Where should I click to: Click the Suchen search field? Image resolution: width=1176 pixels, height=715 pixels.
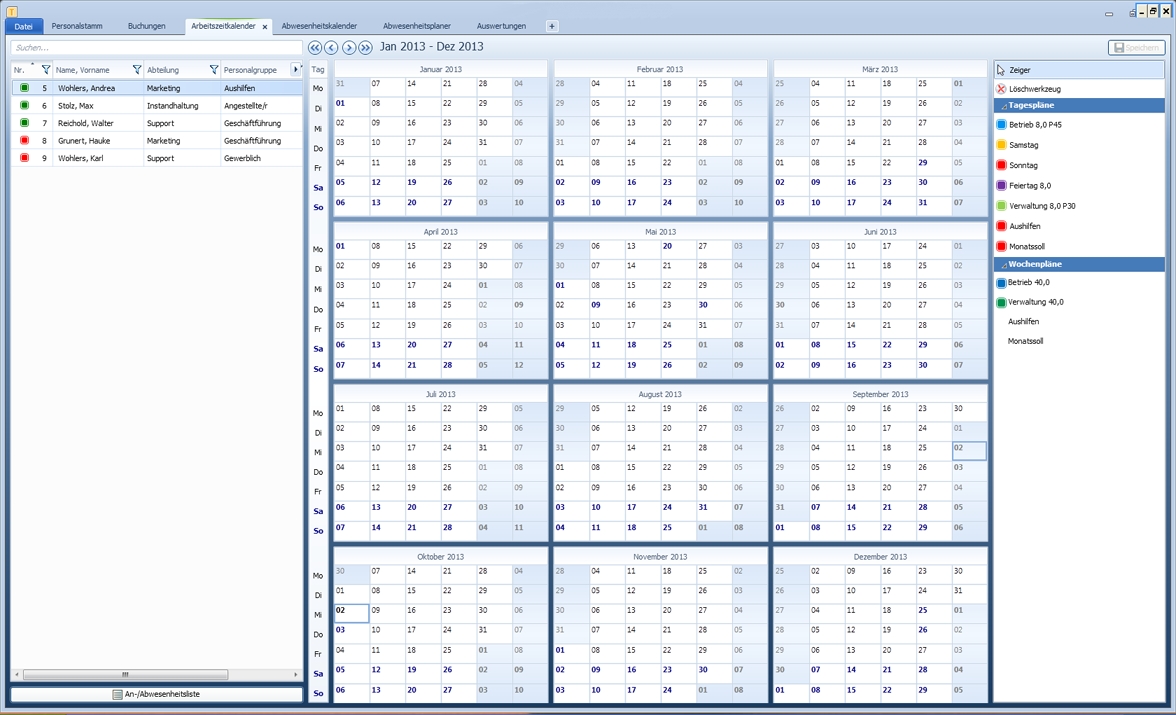coord(156,47)
